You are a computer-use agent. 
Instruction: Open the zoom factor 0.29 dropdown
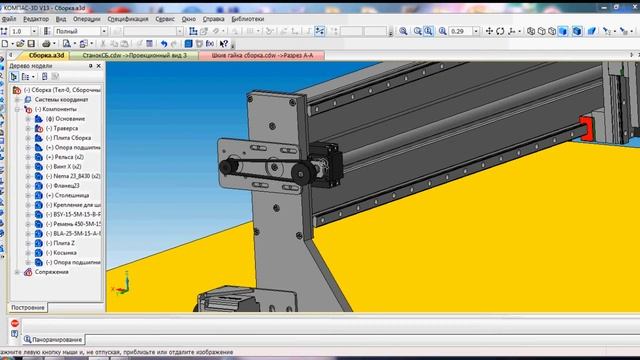476,31
